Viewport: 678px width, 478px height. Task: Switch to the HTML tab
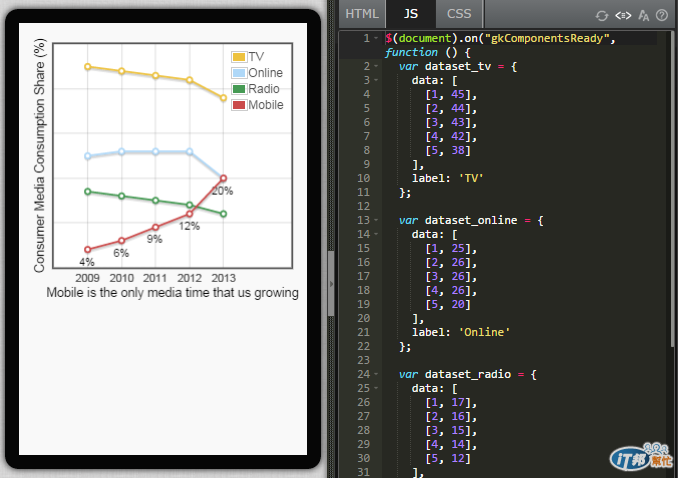362,14
